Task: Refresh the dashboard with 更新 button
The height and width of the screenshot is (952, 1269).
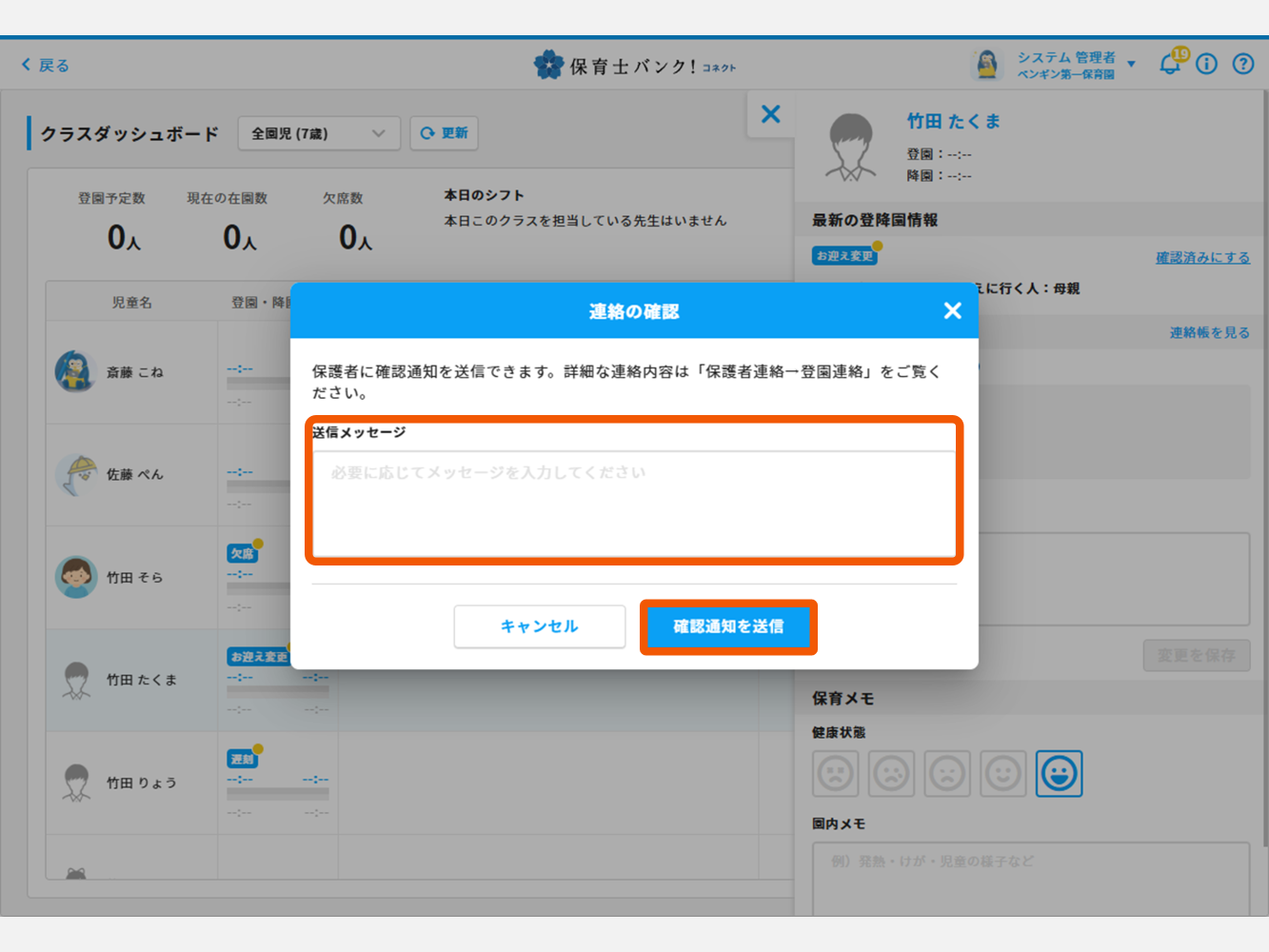Action: [x=444, y=133]
